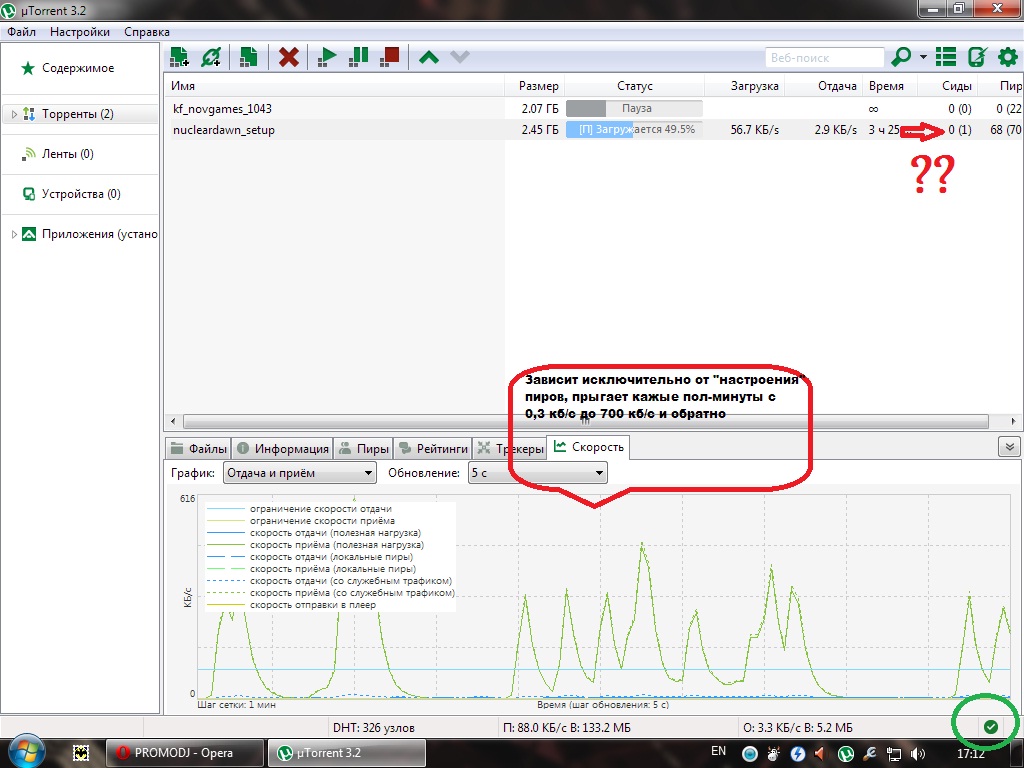Sort by the Статус column header
This screenshot has height=768, width=1024.
click(634, 86)
